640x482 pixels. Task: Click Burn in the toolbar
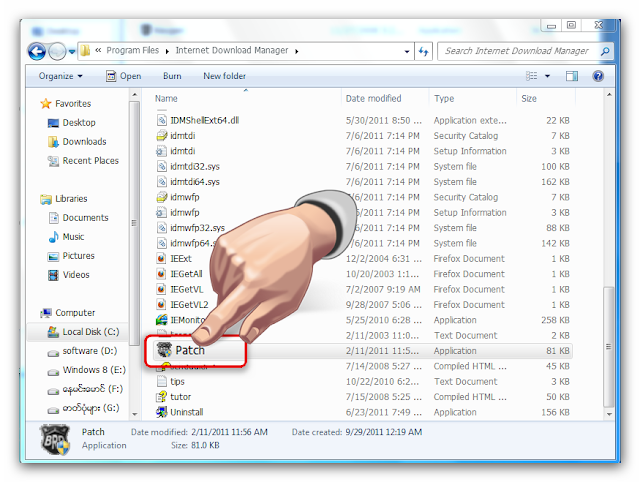coord(172,76)
